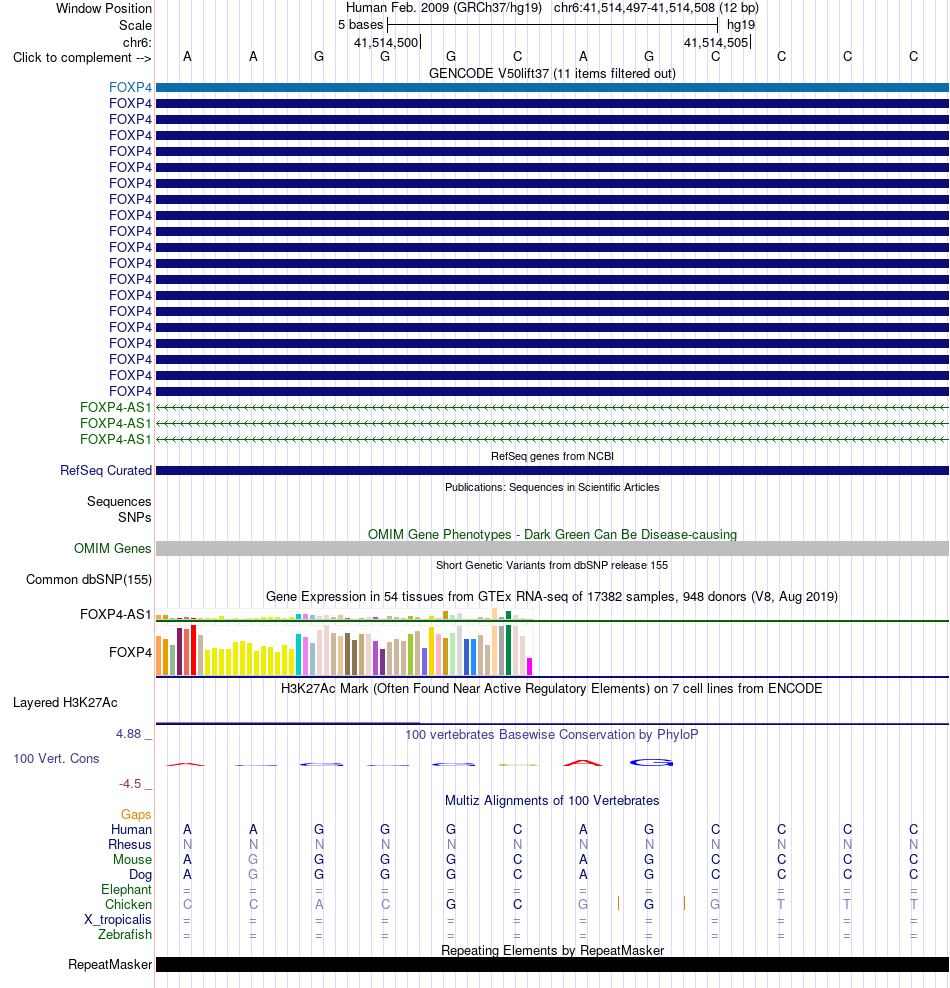Open the OMIM Gene Phenotypes track title
950x988 pixels.
(552, 534)
